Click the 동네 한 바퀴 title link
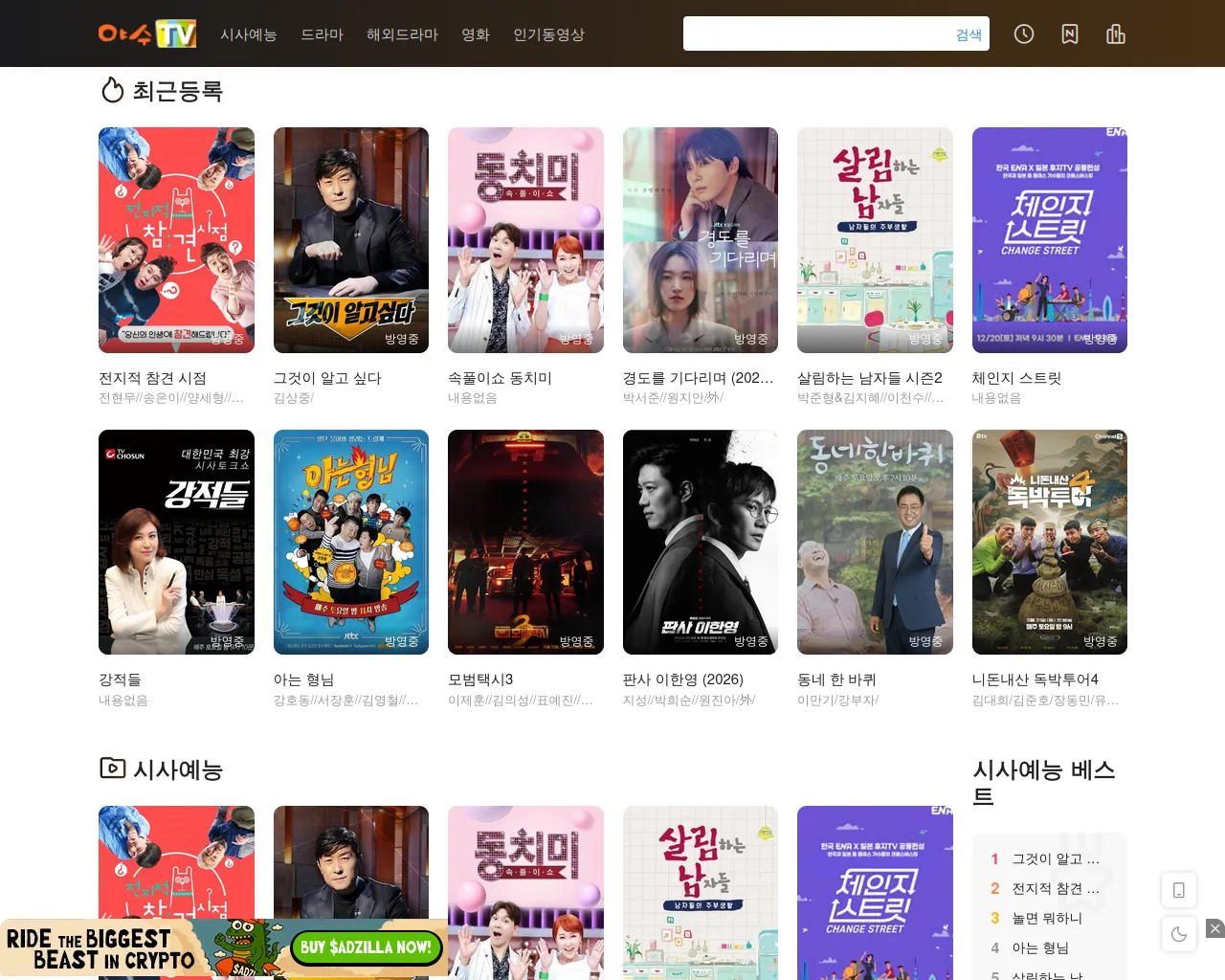 coord(836,679)
